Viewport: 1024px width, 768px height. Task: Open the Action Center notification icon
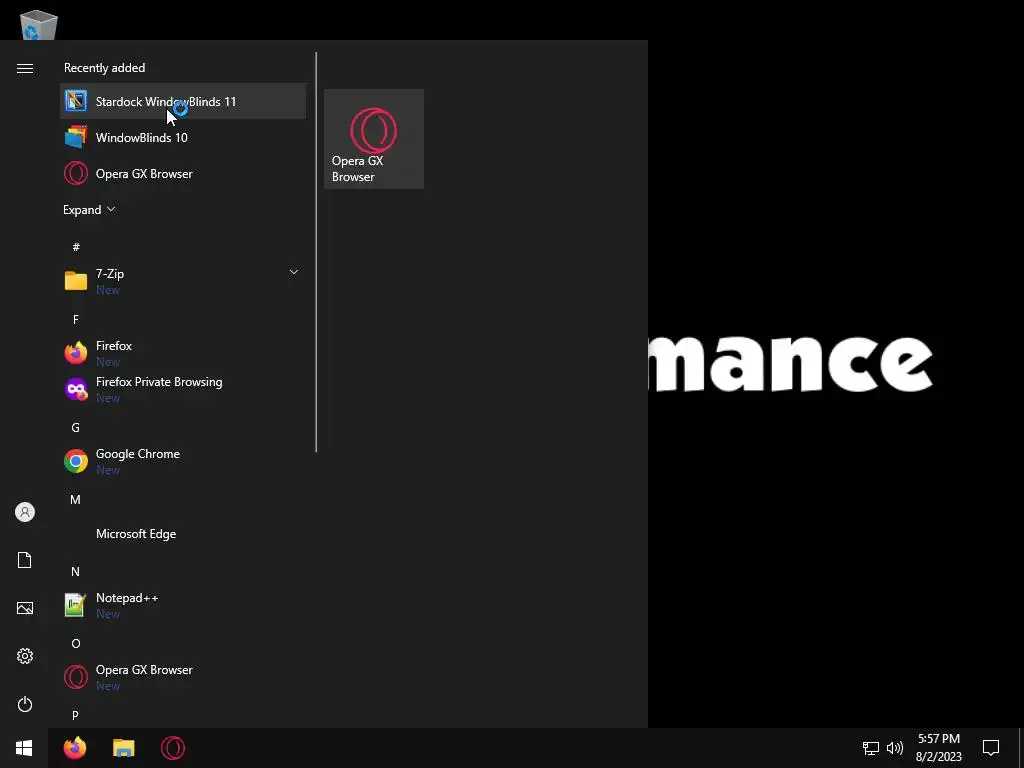tap(991, 748)
